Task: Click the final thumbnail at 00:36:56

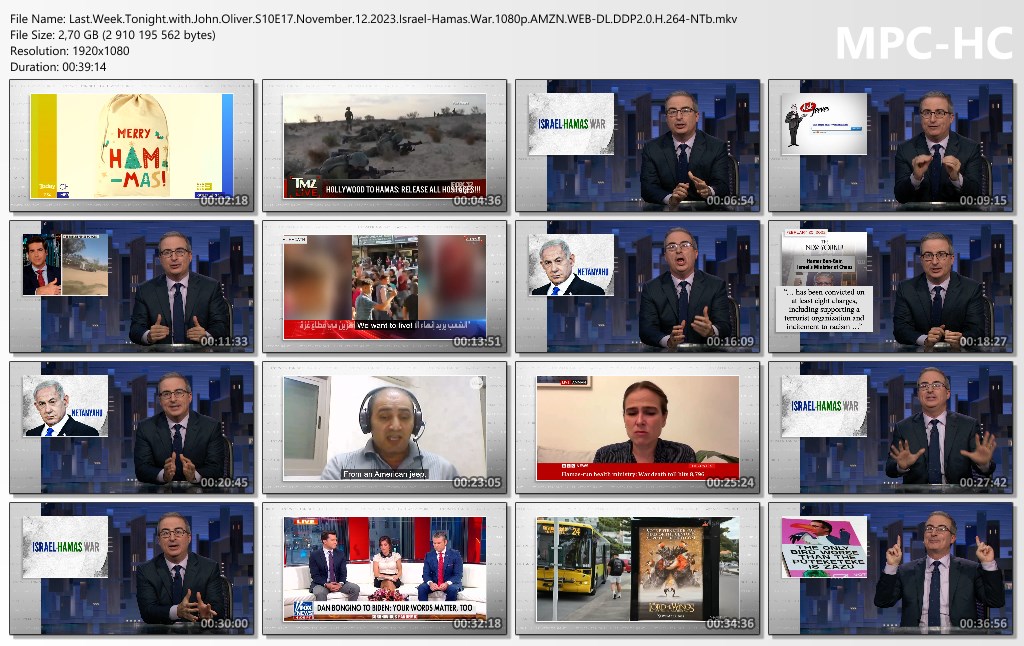Action: (x=890, y=569)
